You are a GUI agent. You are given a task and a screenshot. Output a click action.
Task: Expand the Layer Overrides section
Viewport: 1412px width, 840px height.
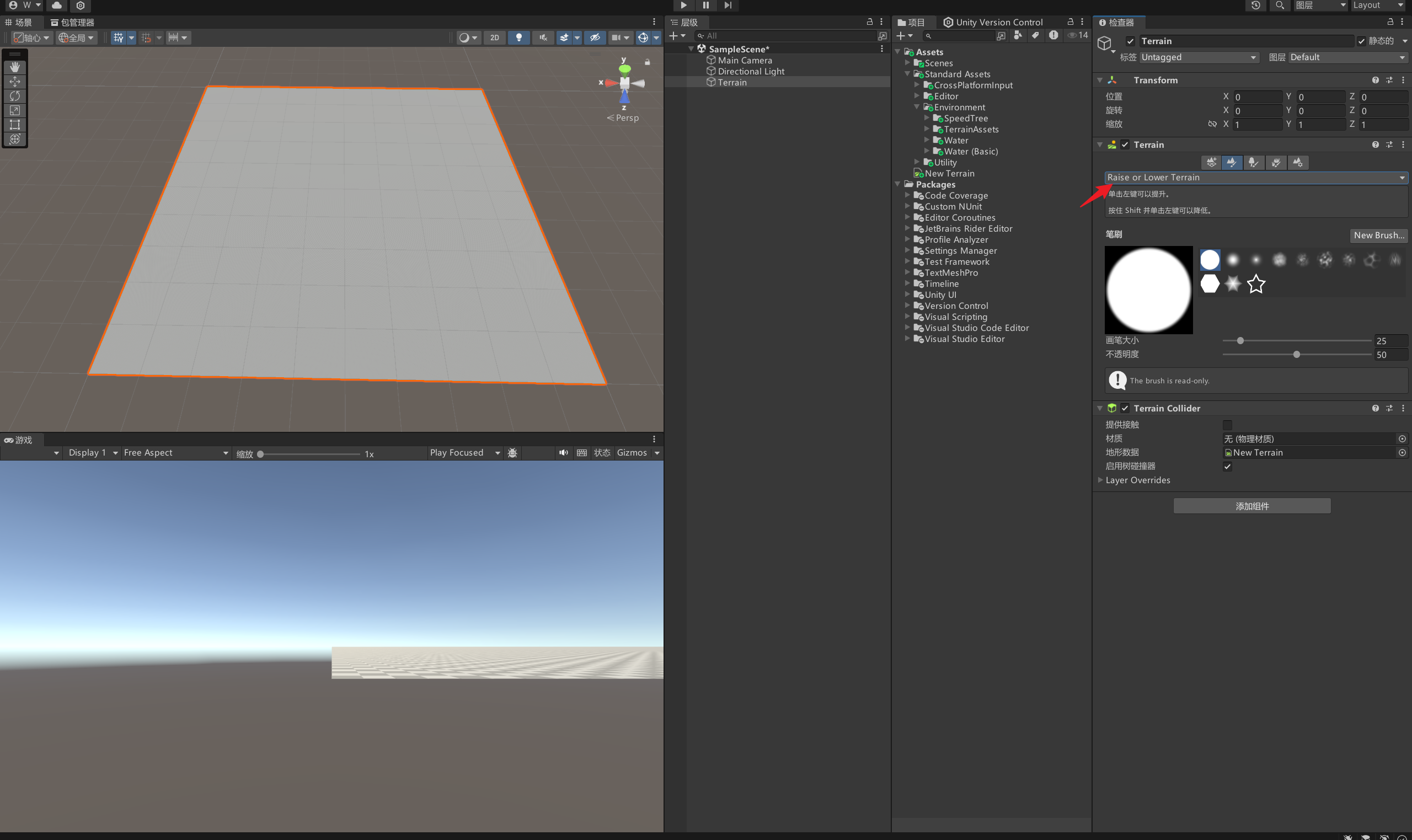pyautogui.click(x=1100, y=480)
